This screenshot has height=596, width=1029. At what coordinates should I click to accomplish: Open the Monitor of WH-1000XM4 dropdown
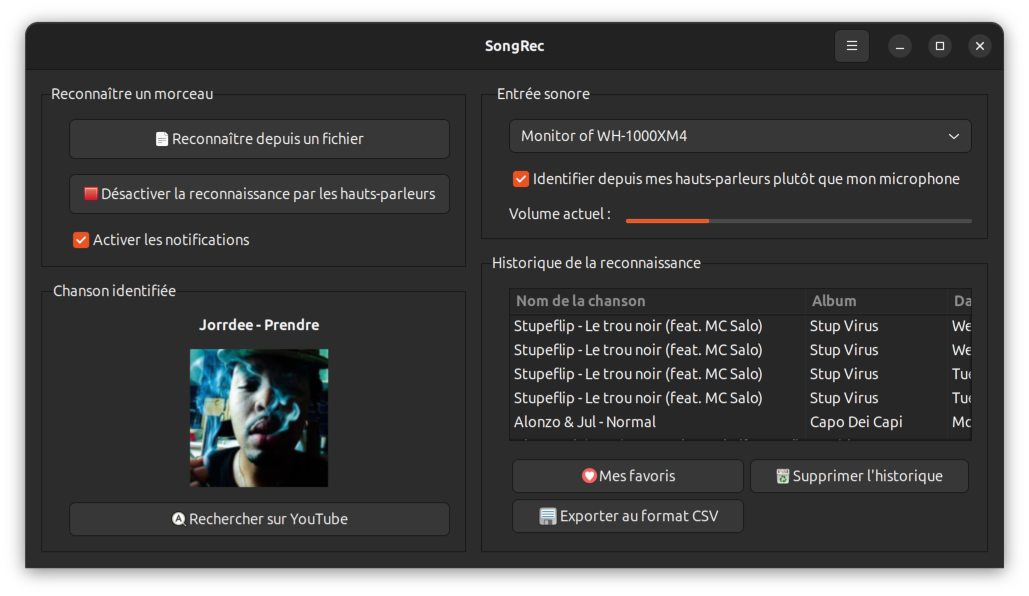click(739, 136)
